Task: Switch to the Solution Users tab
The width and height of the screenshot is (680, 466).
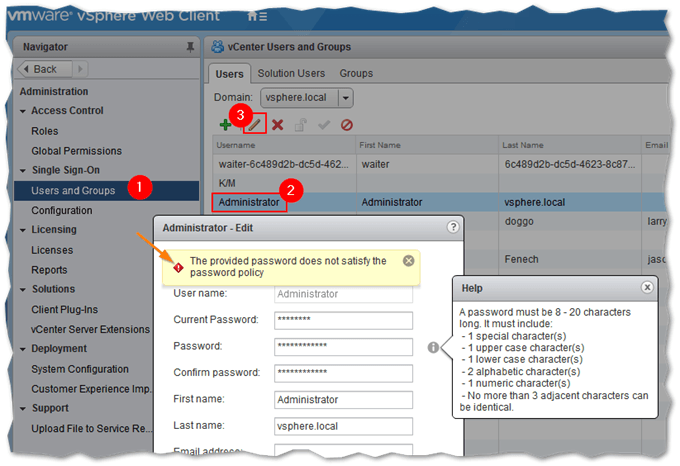Action: click(291, 73)
